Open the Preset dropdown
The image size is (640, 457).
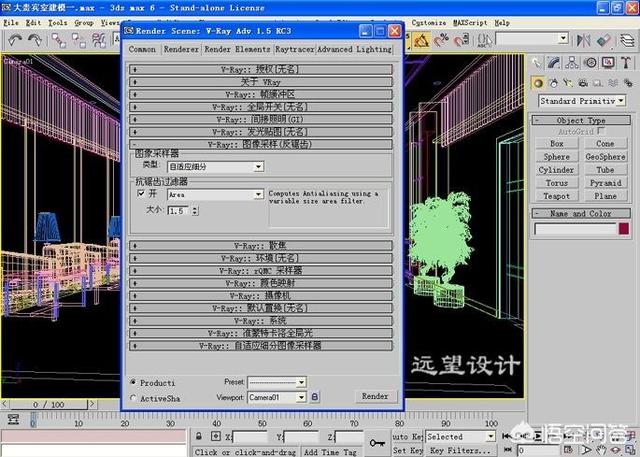(301, 382)
